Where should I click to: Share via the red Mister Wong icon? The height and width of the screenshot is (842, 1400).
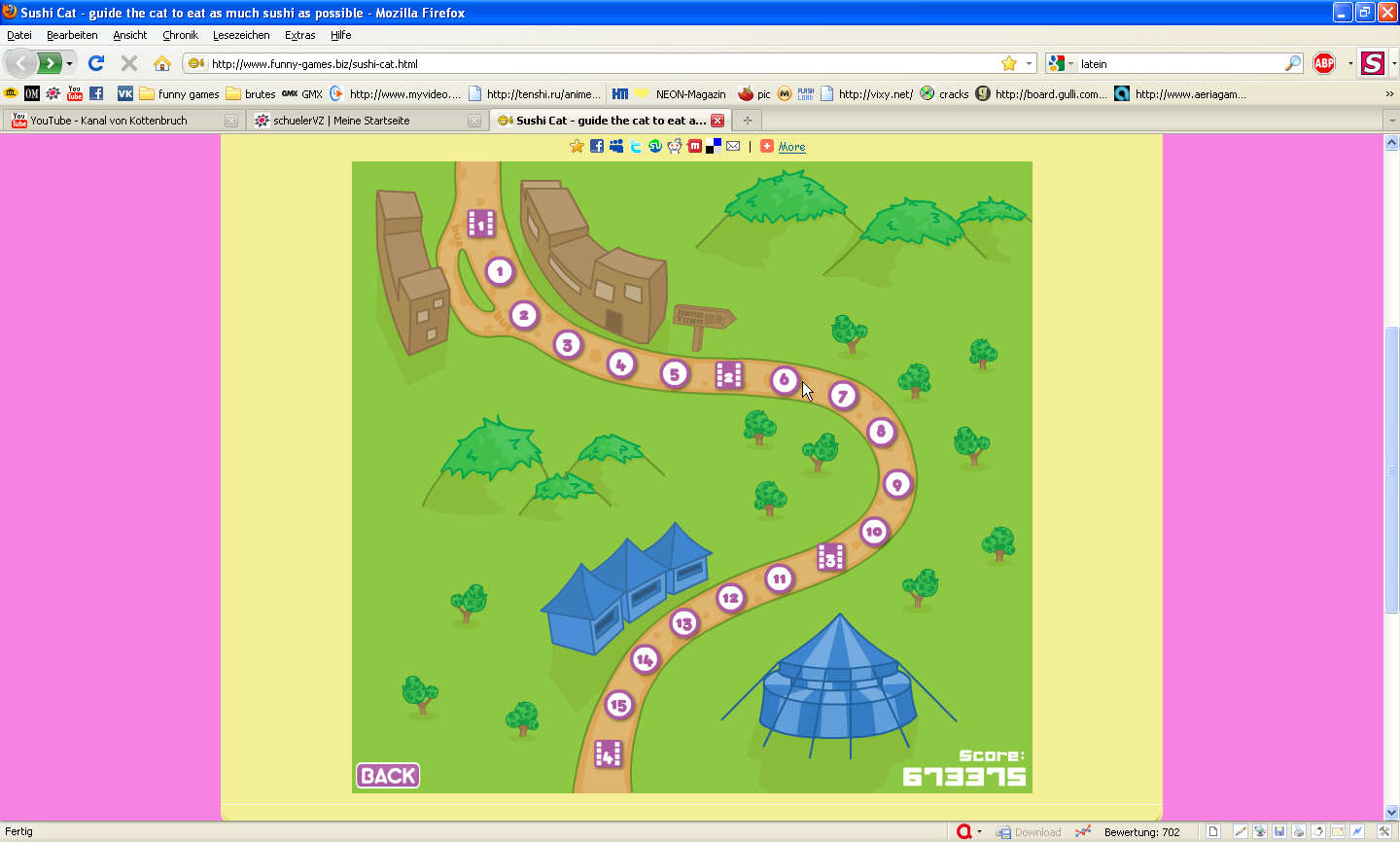[694, 146]
